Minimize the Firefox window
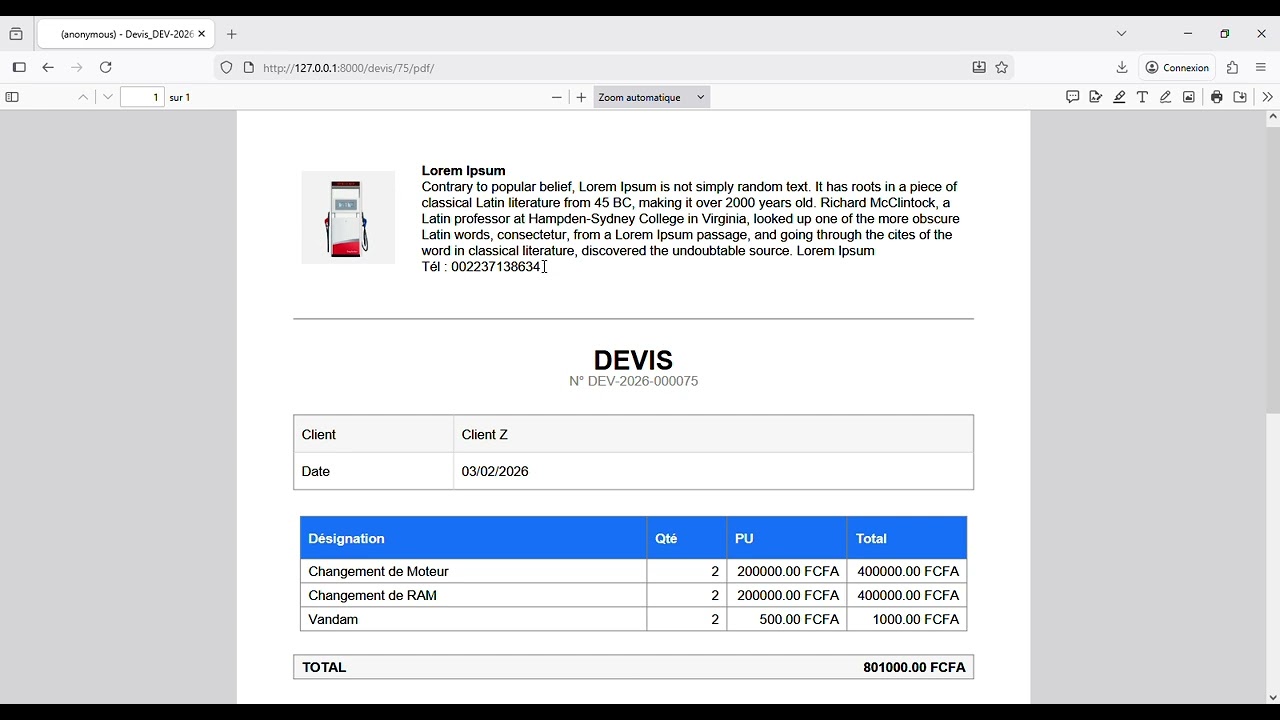The width and height of the screenshot is (1280, 720). click(1188, 34)
